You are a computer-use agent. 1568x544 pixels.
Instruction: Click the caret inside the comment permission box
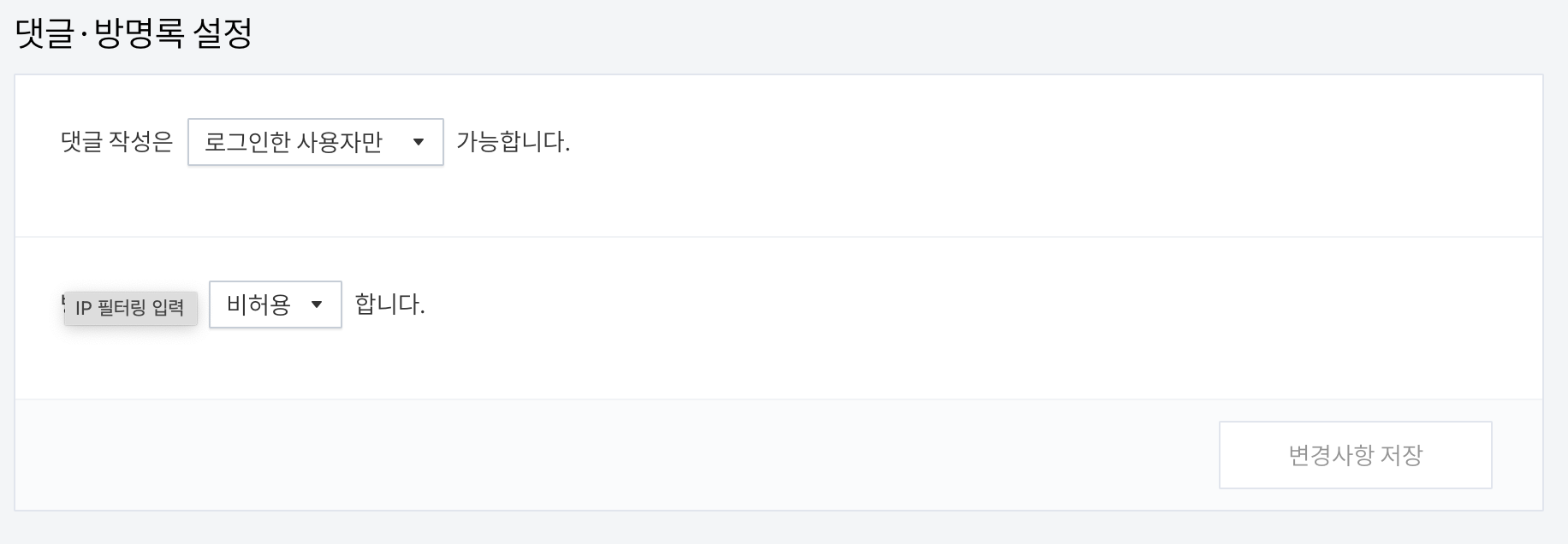420,143
